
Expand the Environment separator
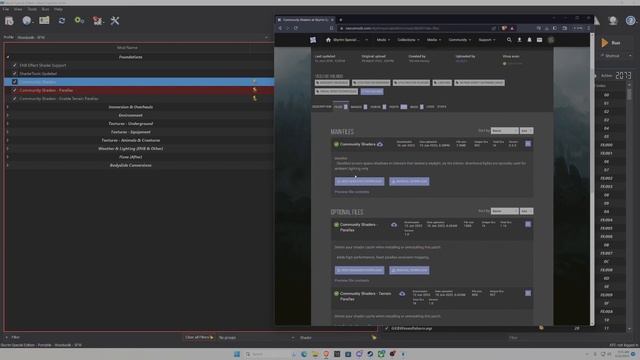(x=8, y=115)
